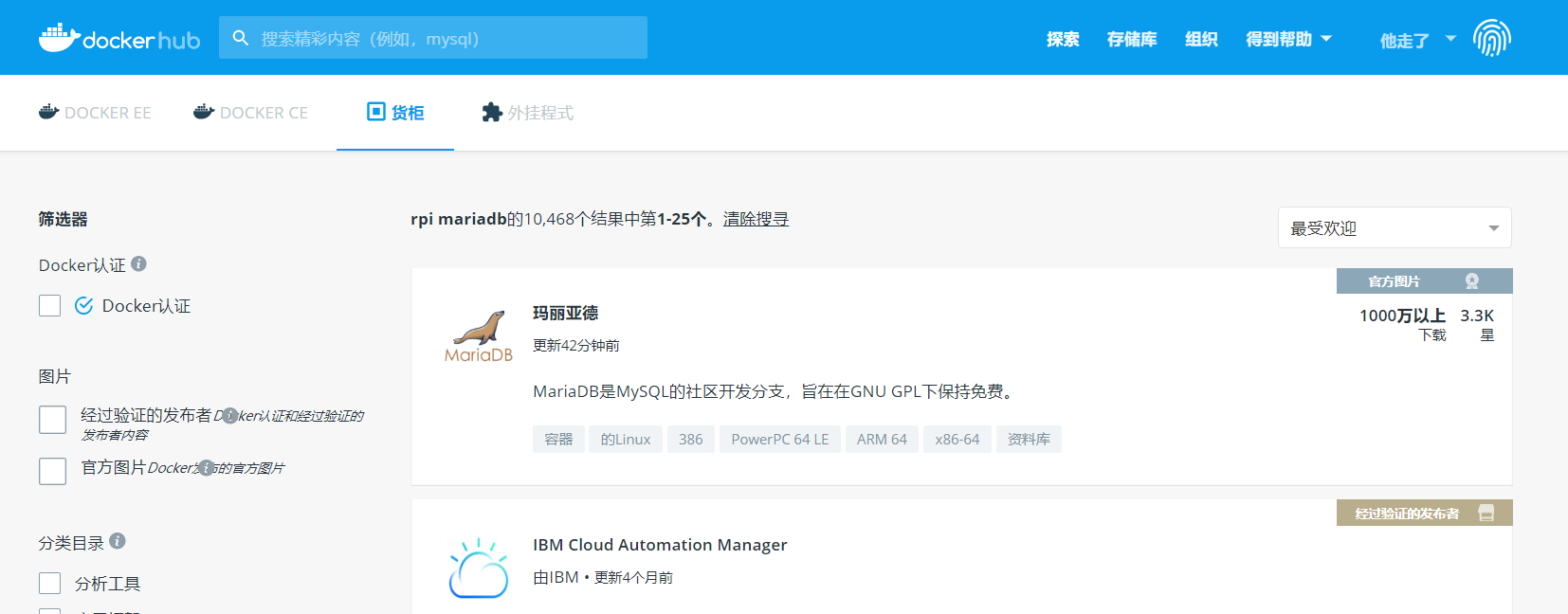Click the MariaDB seal logo

click(479, 336)
